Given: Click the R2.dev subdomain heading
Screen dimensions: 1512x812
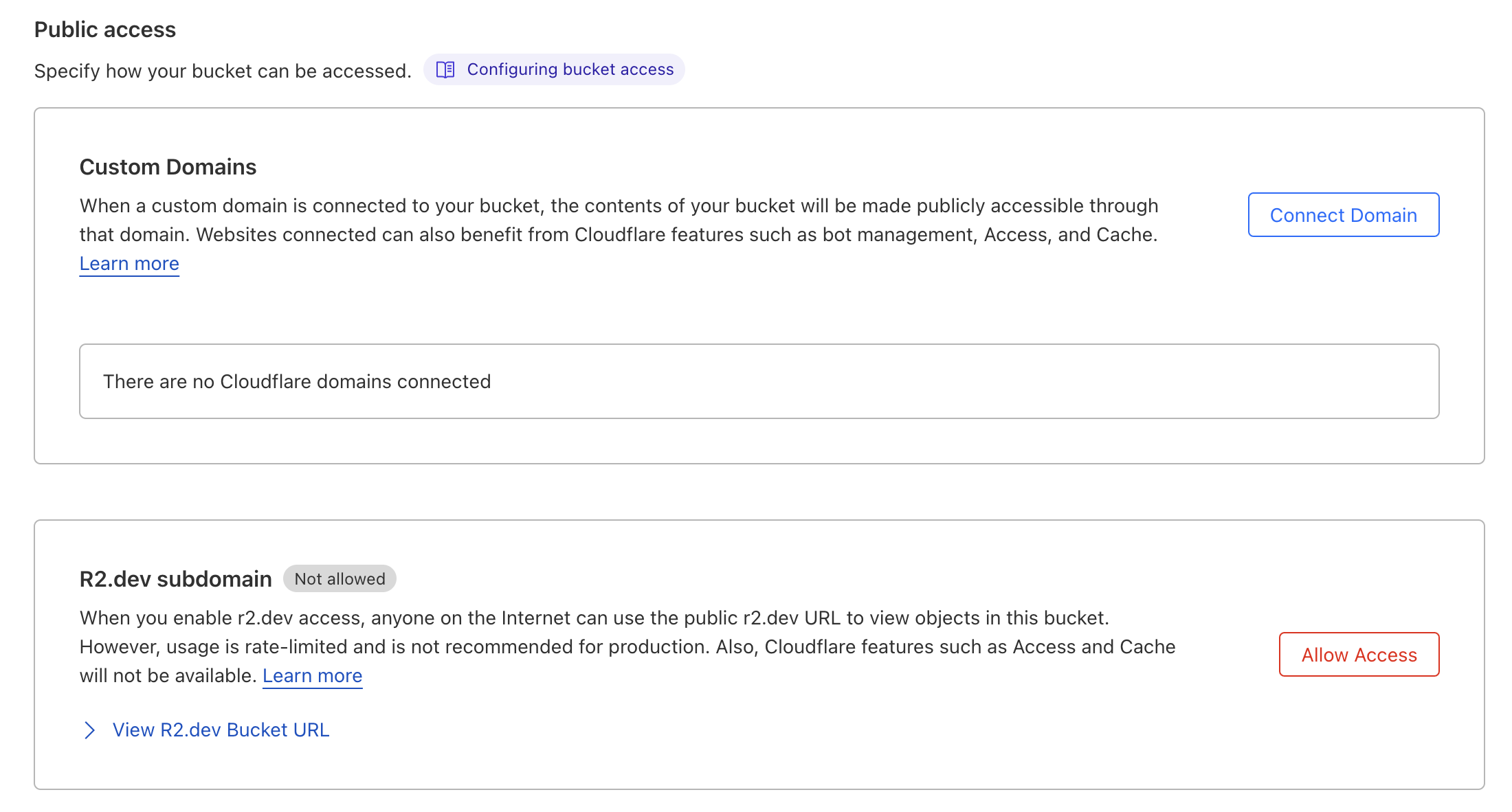Looking at the screenshot, I should click(x=176, y=578).
